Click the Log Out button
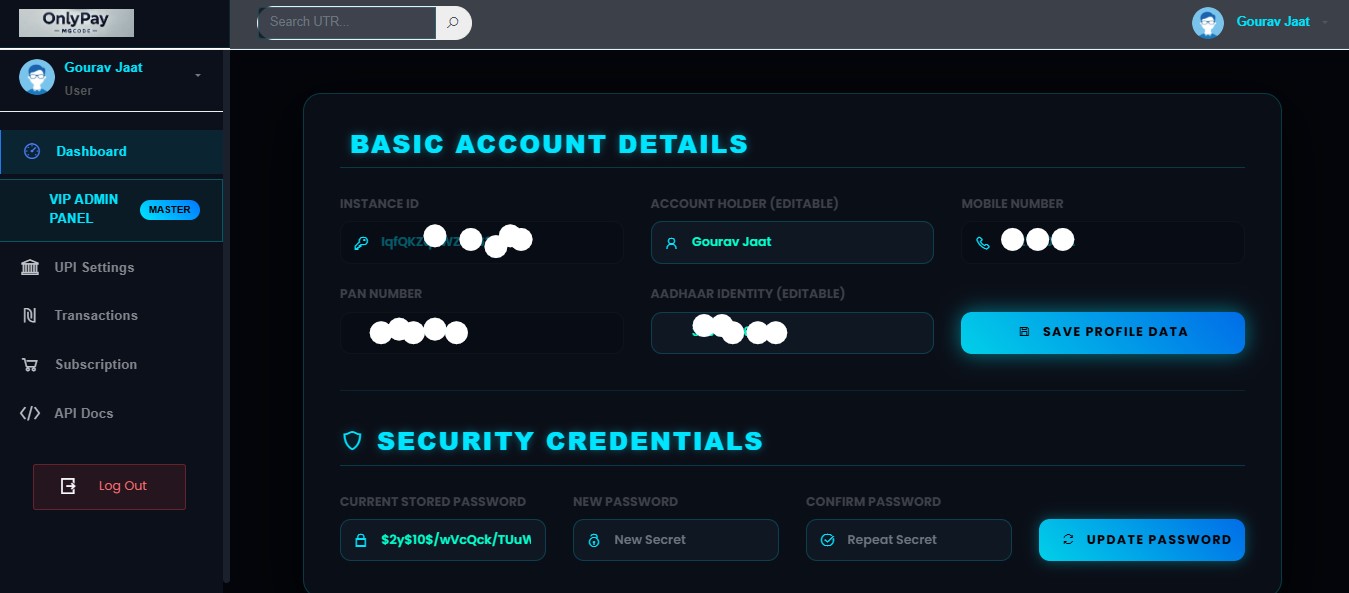This screenshot has width=1349, height=593. point(109,486)
